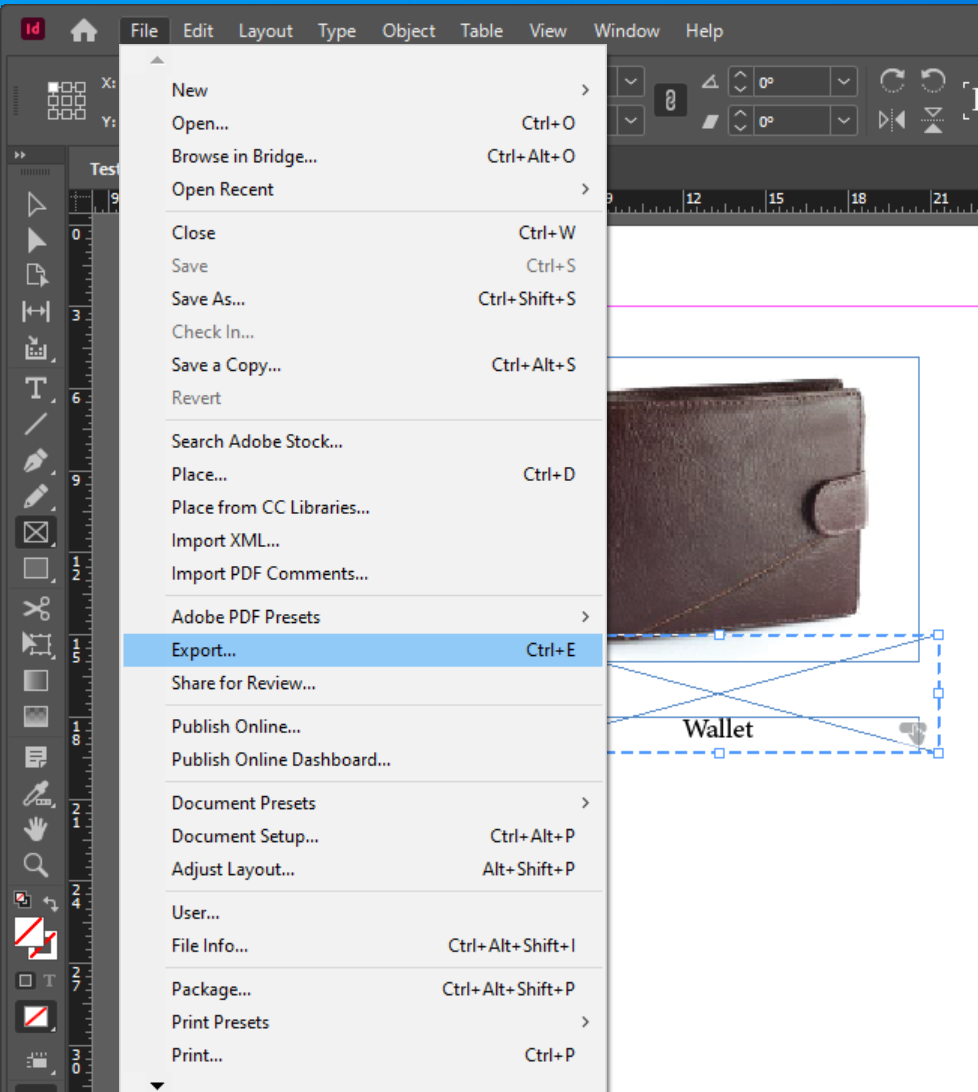The width and height of the screenshot is (978, 1092).
Task: Click Flip Horizontal icon
Action: pos(892,120)
